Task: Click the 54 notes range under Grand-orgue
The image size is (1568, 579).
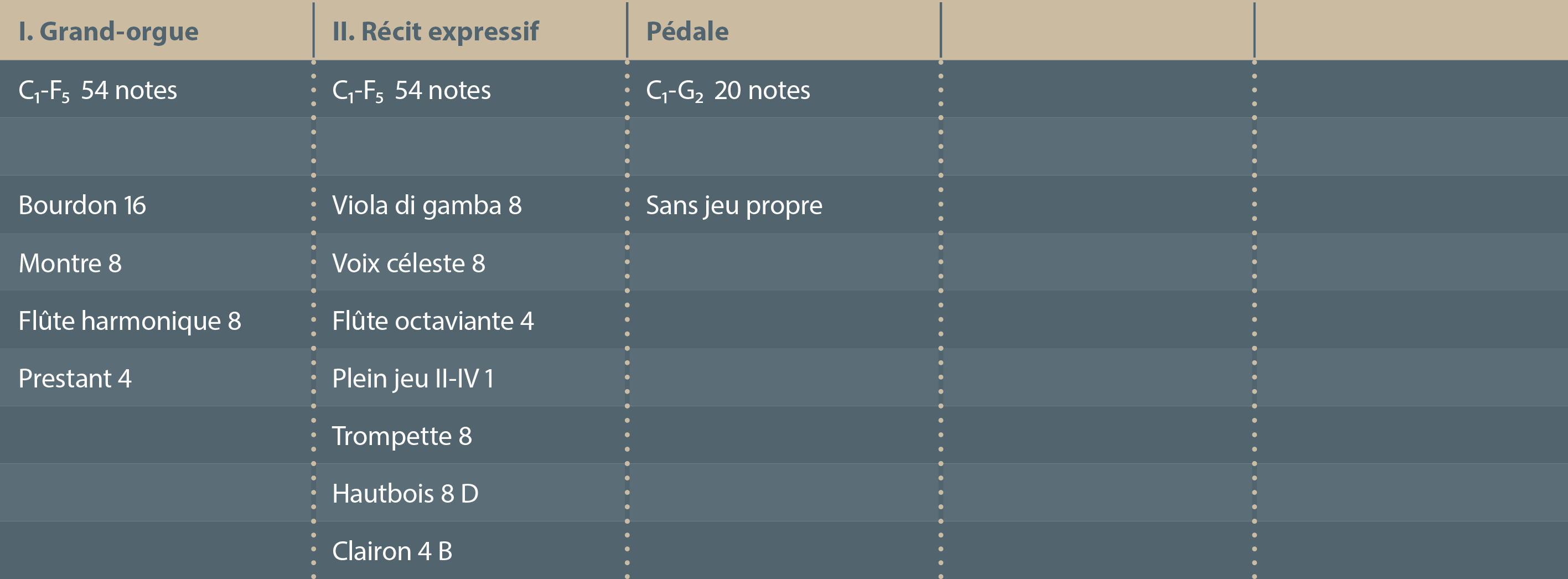Action: click(98, 90)
